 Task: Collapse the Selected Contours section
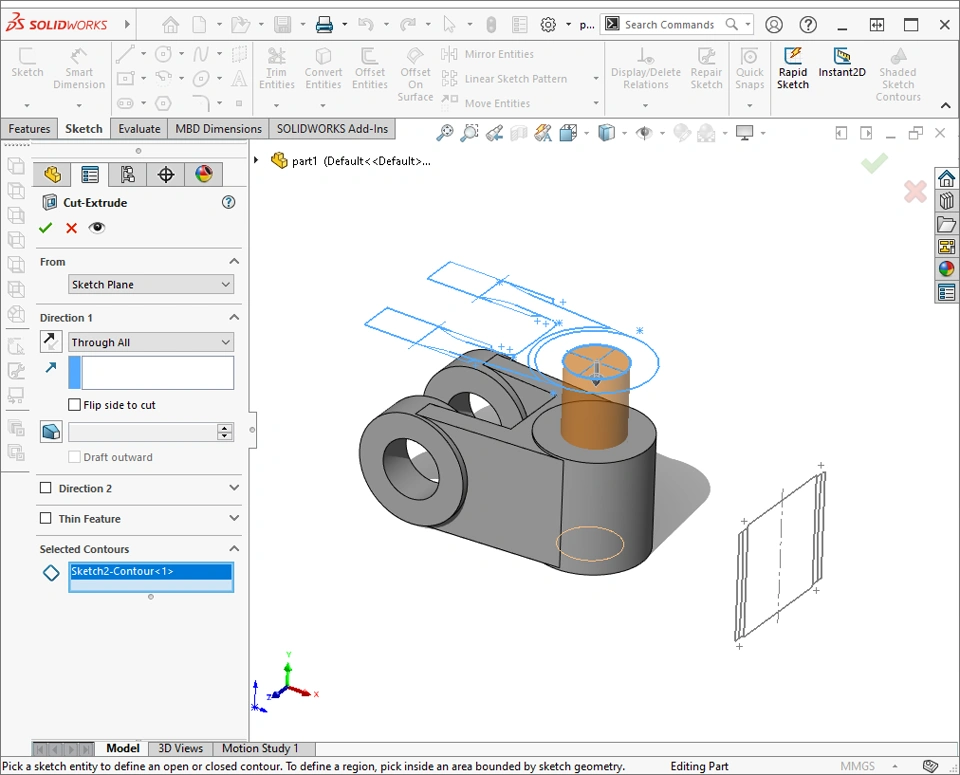(234, 549)
